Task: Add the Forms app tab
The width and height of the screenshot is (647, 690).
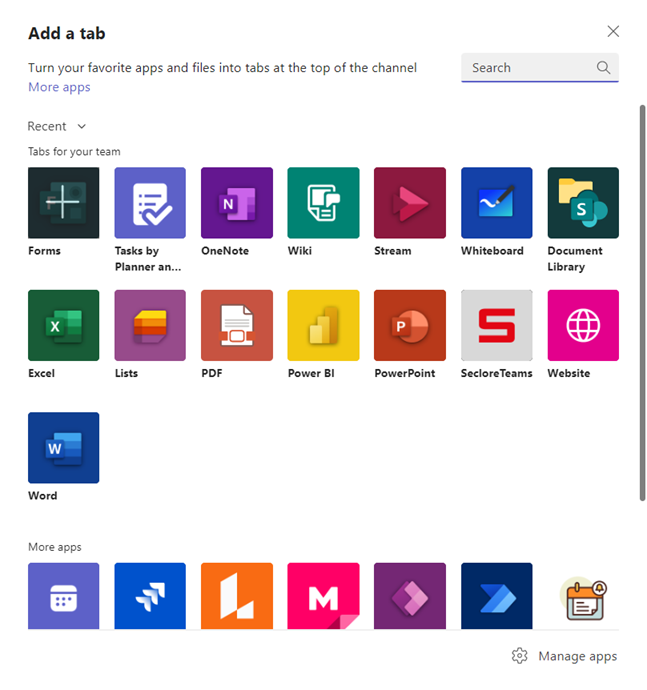Action: [x=63, y=202]
